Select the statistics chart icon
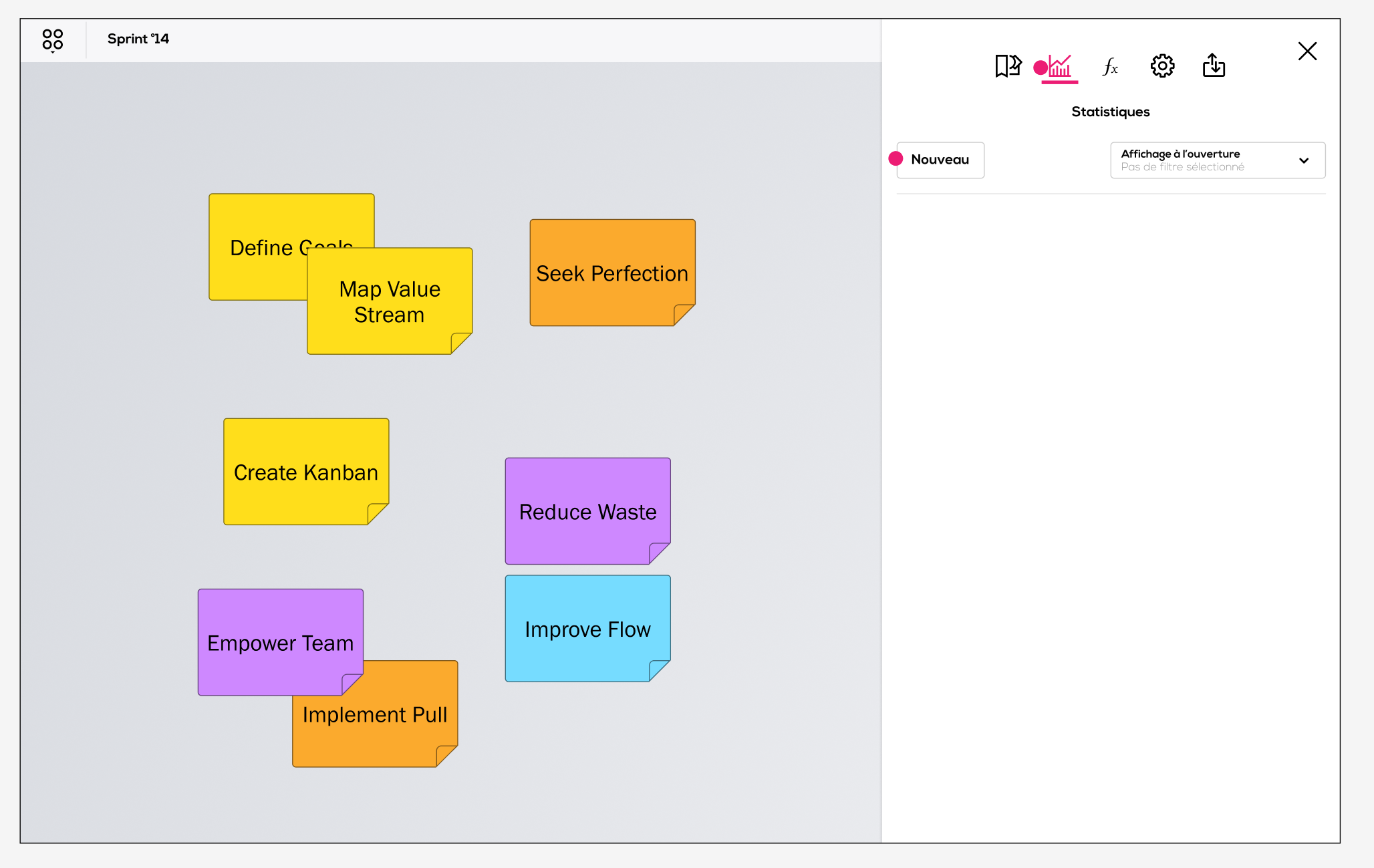This screenshot has width=1374, height=868. coord(1060,66)
